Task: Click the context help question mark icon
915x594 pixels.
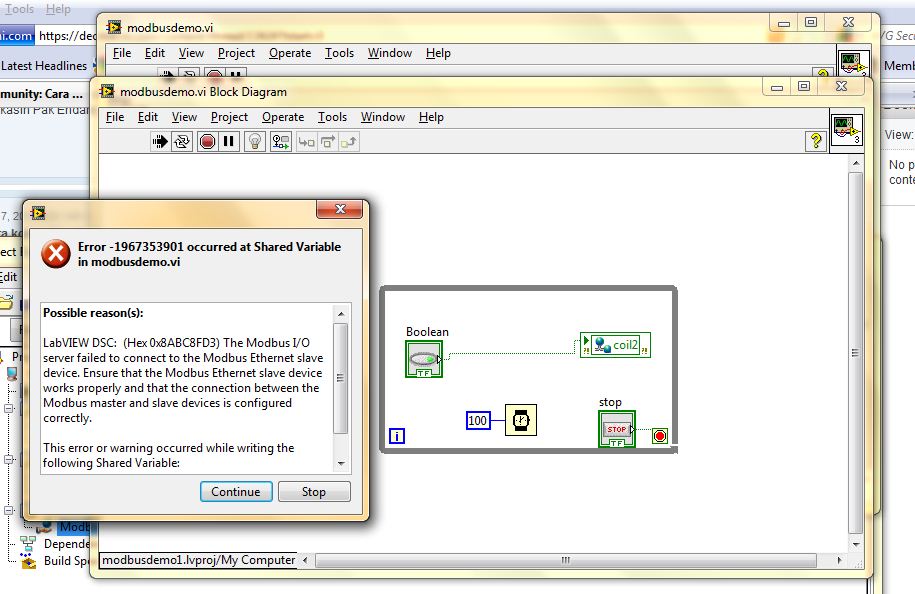Action: [817, 142]
